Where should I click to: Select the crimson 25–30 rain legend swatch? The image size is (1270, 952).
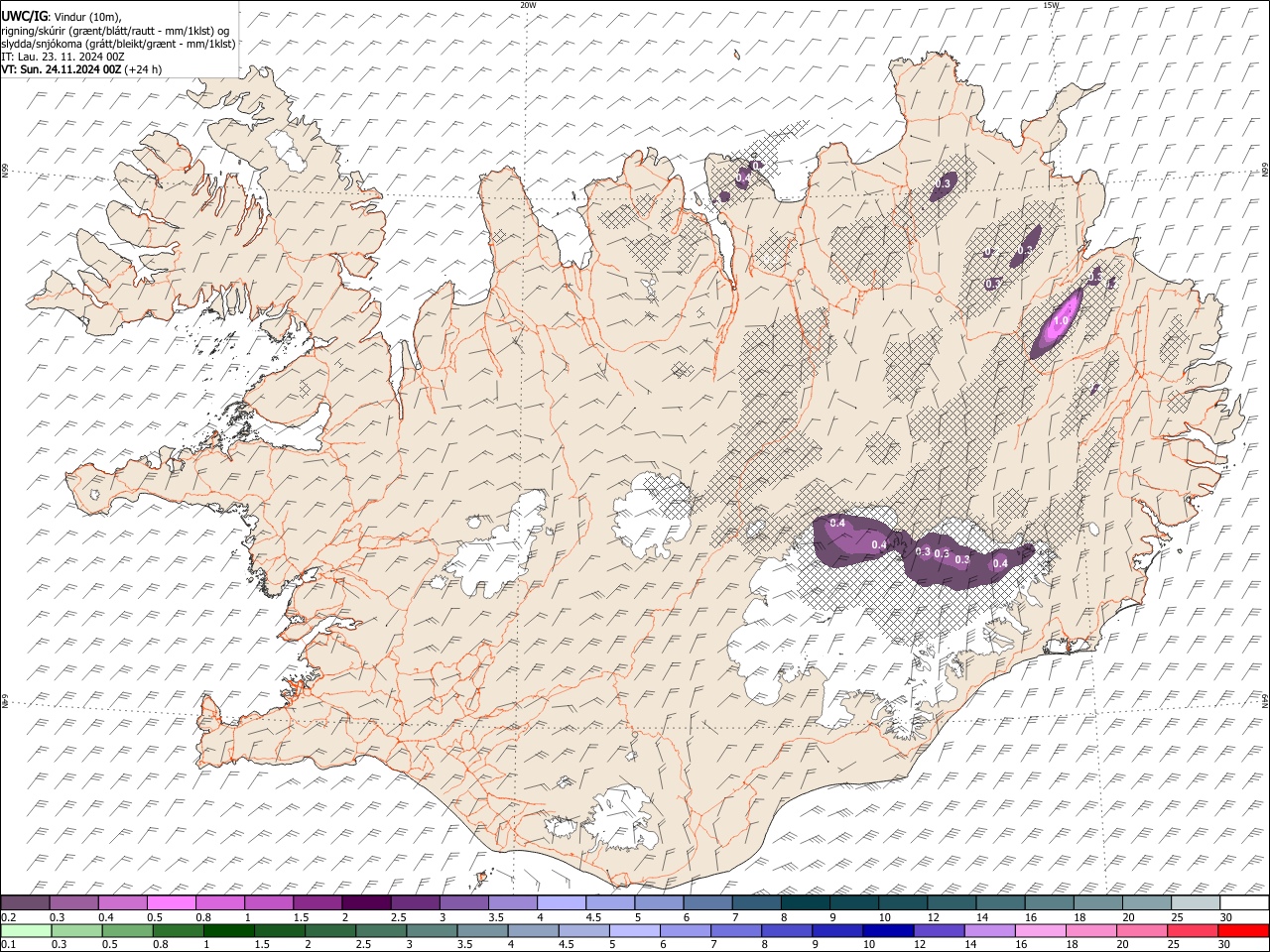1193,930
